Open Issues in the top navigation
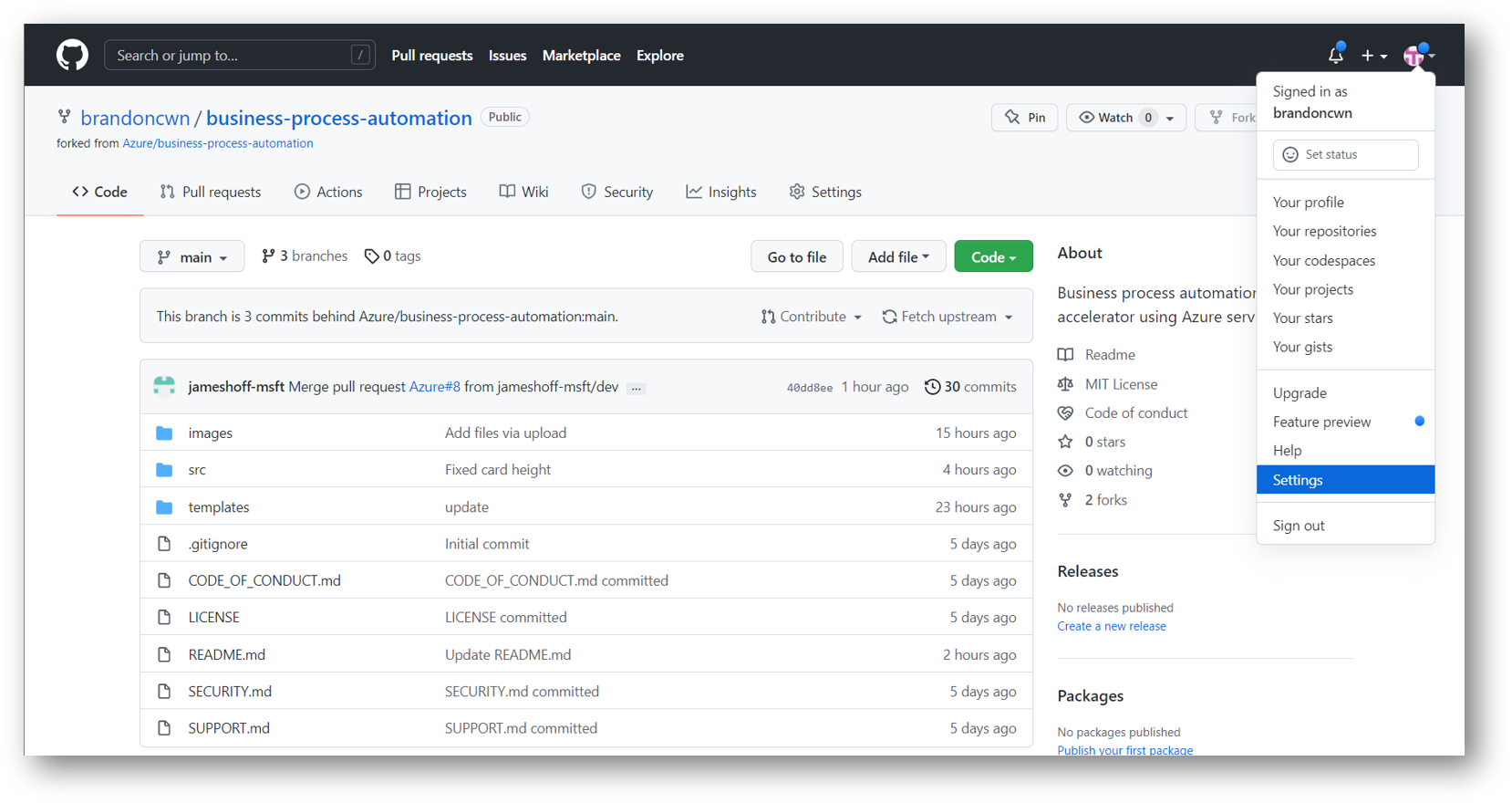 point(507,56)
